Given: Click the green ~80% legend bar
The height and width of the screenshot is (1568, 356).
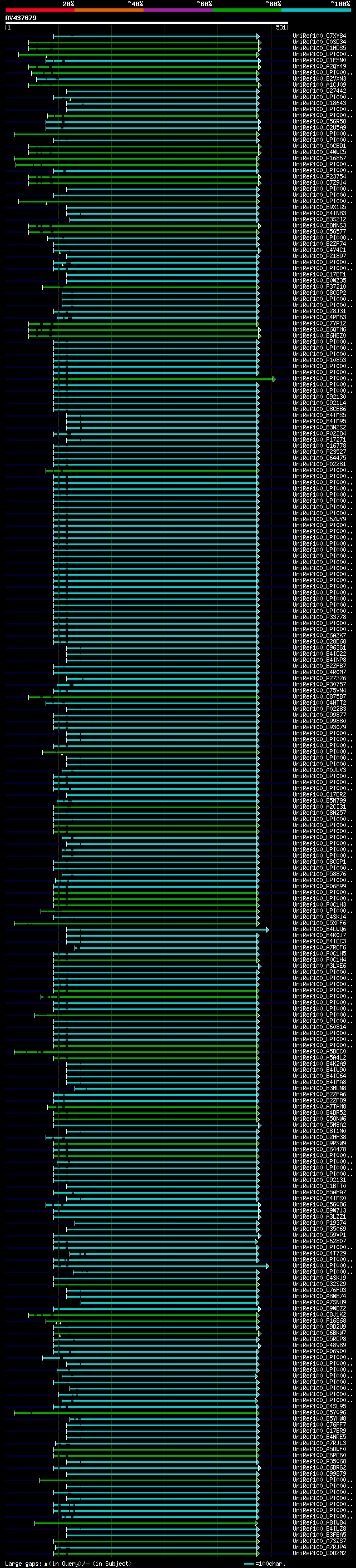Looking at the screenshot, I should coord(247,10).
